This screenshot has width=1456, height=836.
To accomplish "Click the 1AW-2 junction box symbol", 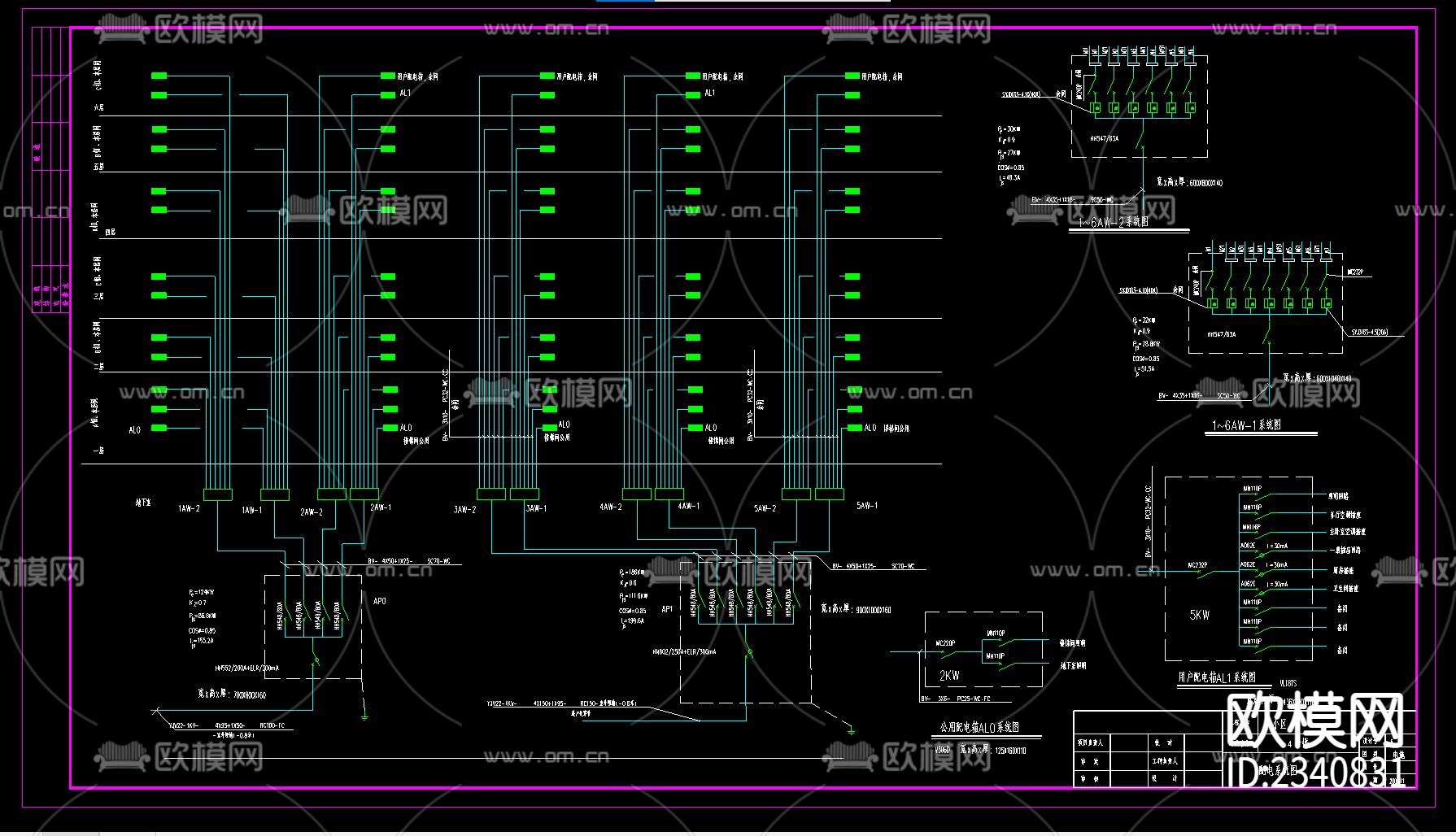I will [217, 494].
